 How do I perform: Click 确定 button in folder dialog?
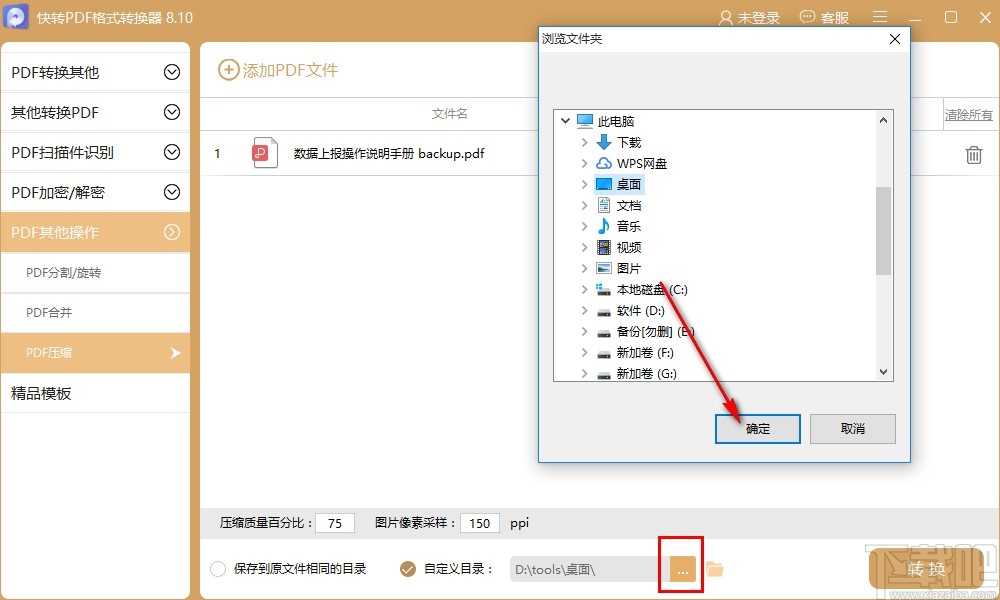[758, 429]
